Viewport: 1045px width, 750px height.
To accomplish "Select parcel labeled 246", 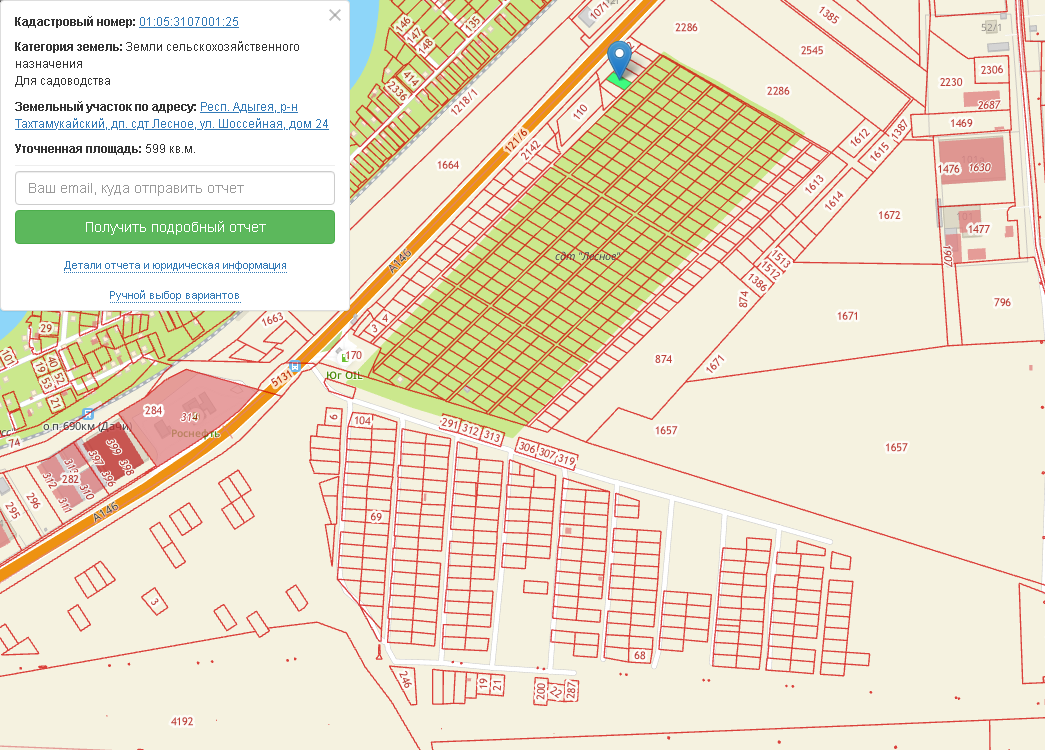I will pos(405,679).
